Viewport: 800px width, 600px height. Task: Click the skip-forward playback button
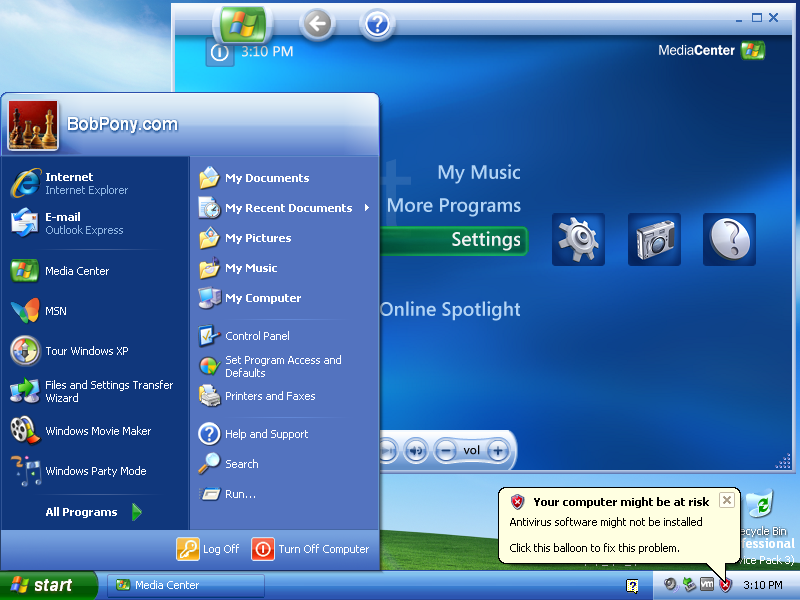click(388, 451)
